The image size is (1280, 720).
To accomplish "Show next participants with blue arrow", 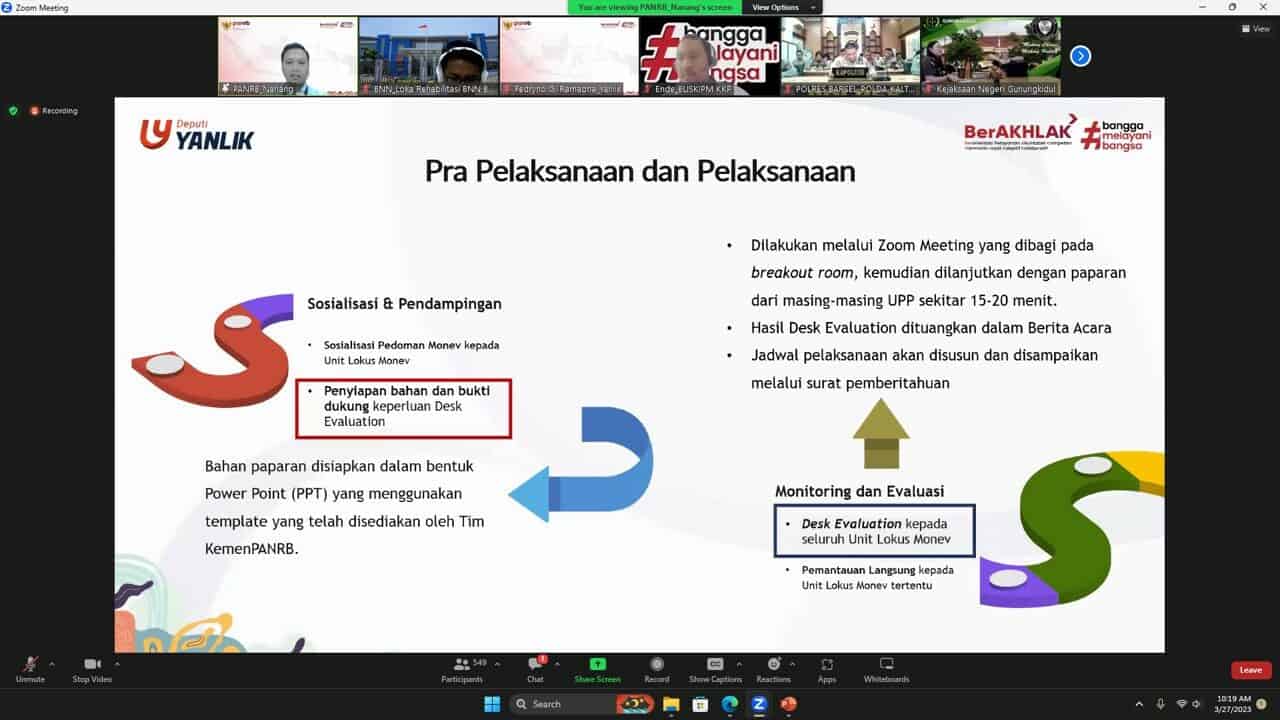I will tap(1080, 56).
